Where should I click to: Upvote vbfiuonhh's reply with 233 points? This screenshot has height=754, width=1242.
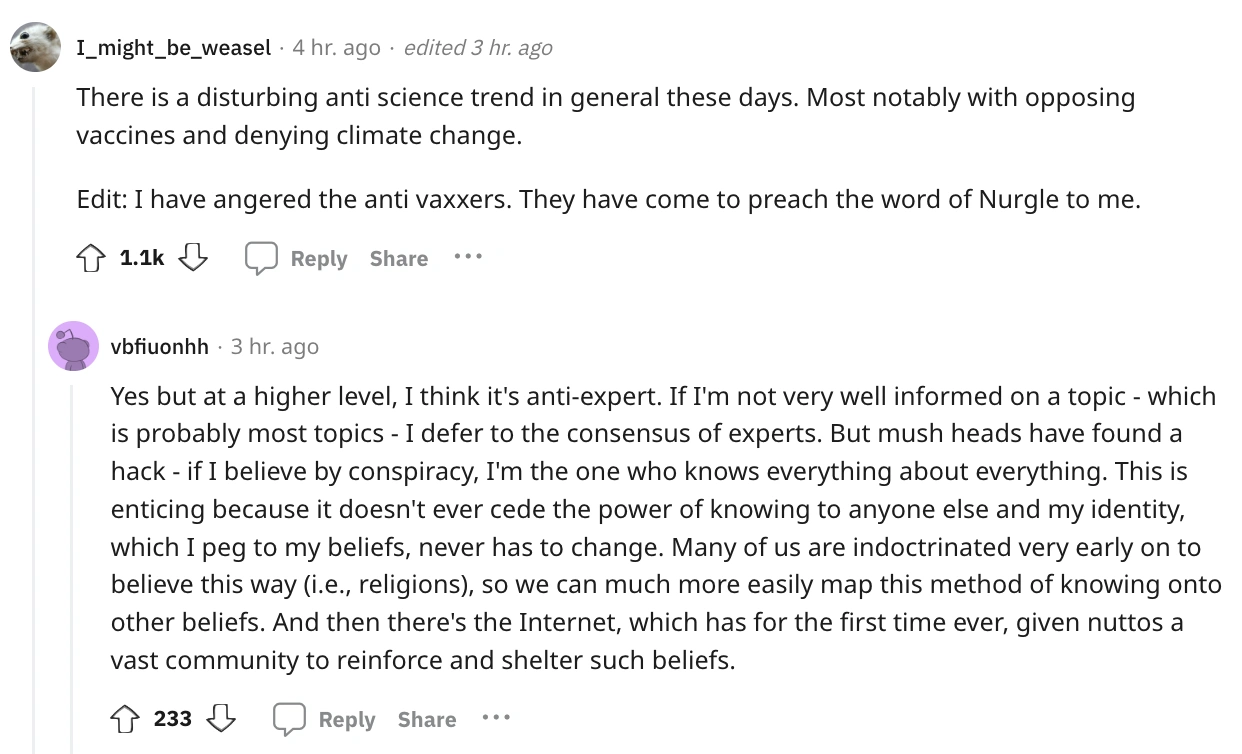(124, 720)
